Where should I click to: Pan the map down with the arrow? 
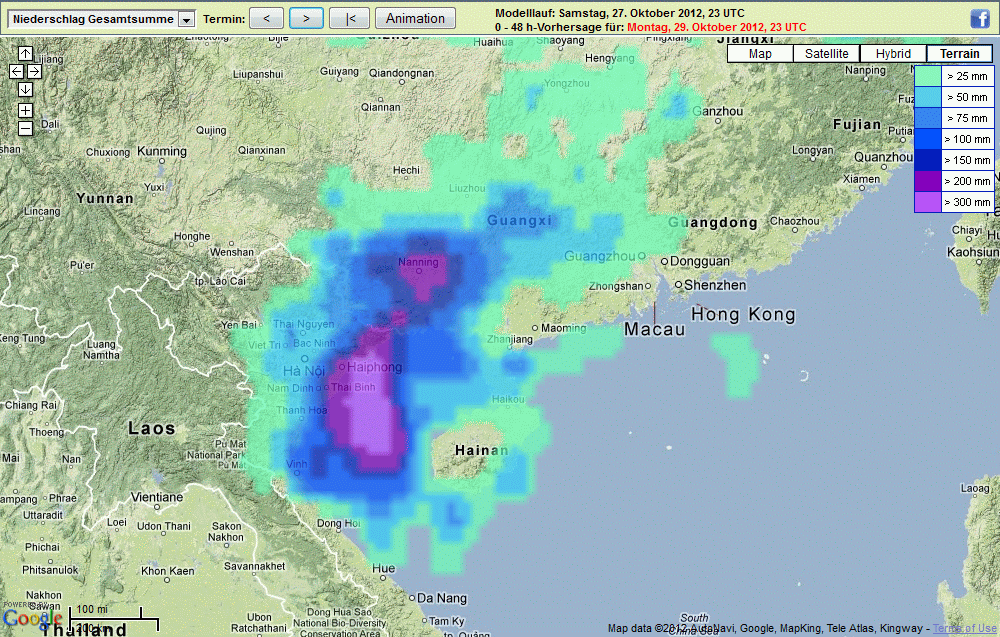click(26, 89)
